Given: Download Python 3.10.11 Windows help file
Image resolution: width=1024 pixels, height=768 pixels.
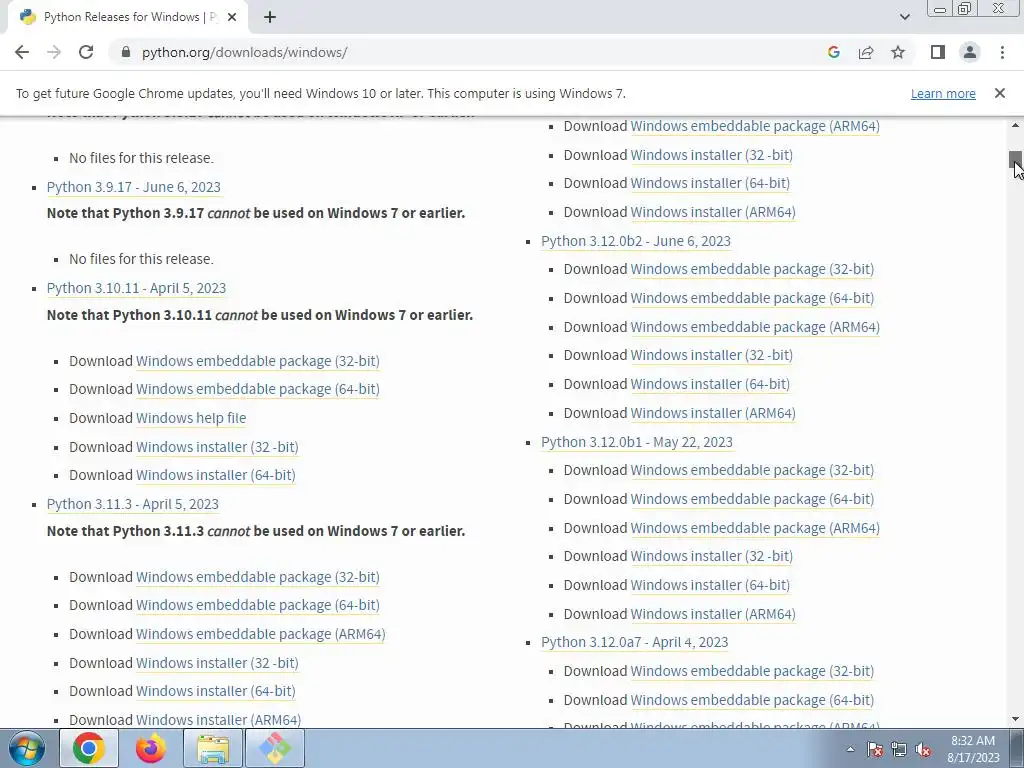Looking at the screenshot, I should (191, 418).
